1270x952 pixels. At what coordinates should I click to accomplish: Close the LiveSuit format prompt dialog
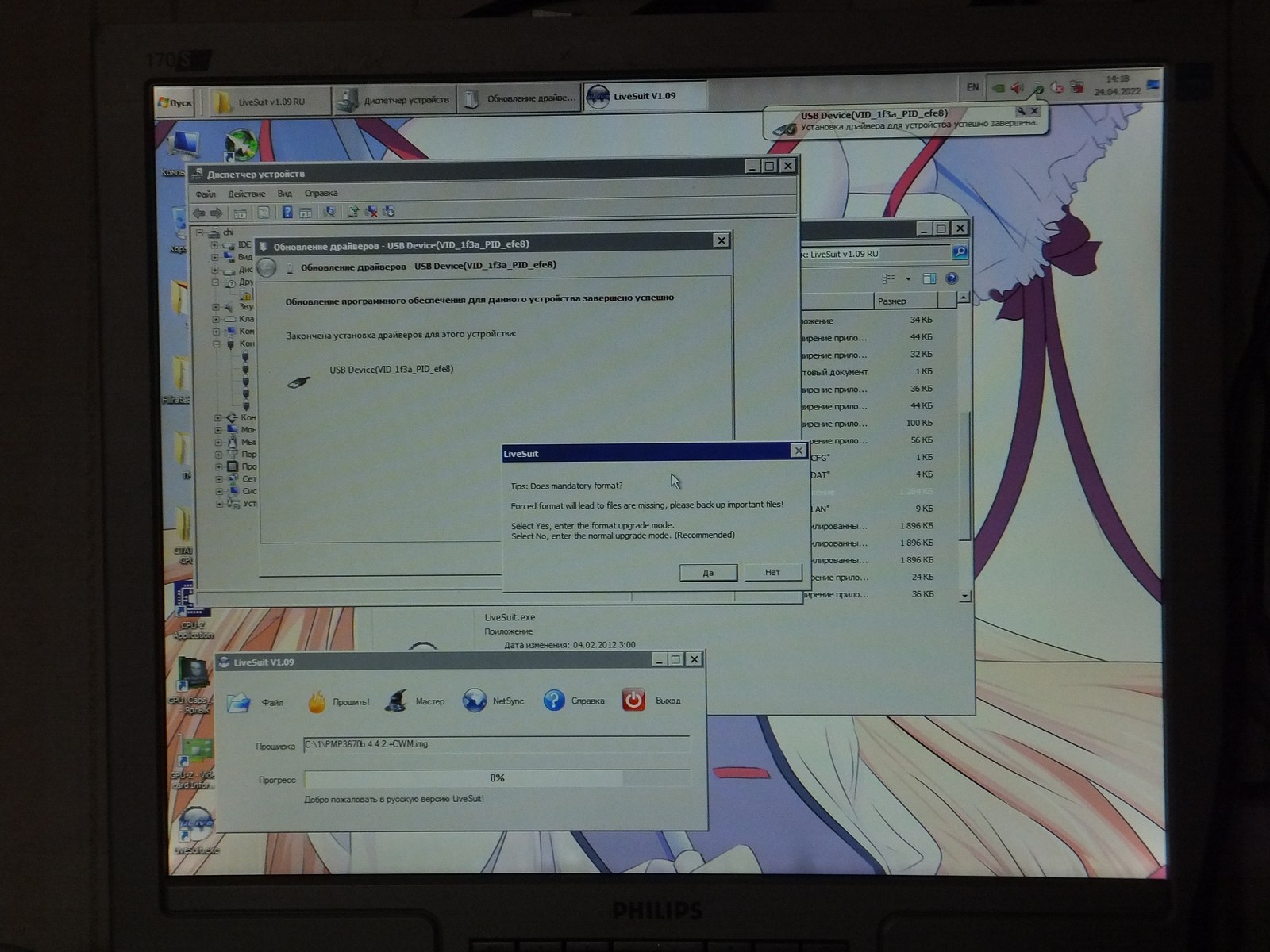pos(799,451)
